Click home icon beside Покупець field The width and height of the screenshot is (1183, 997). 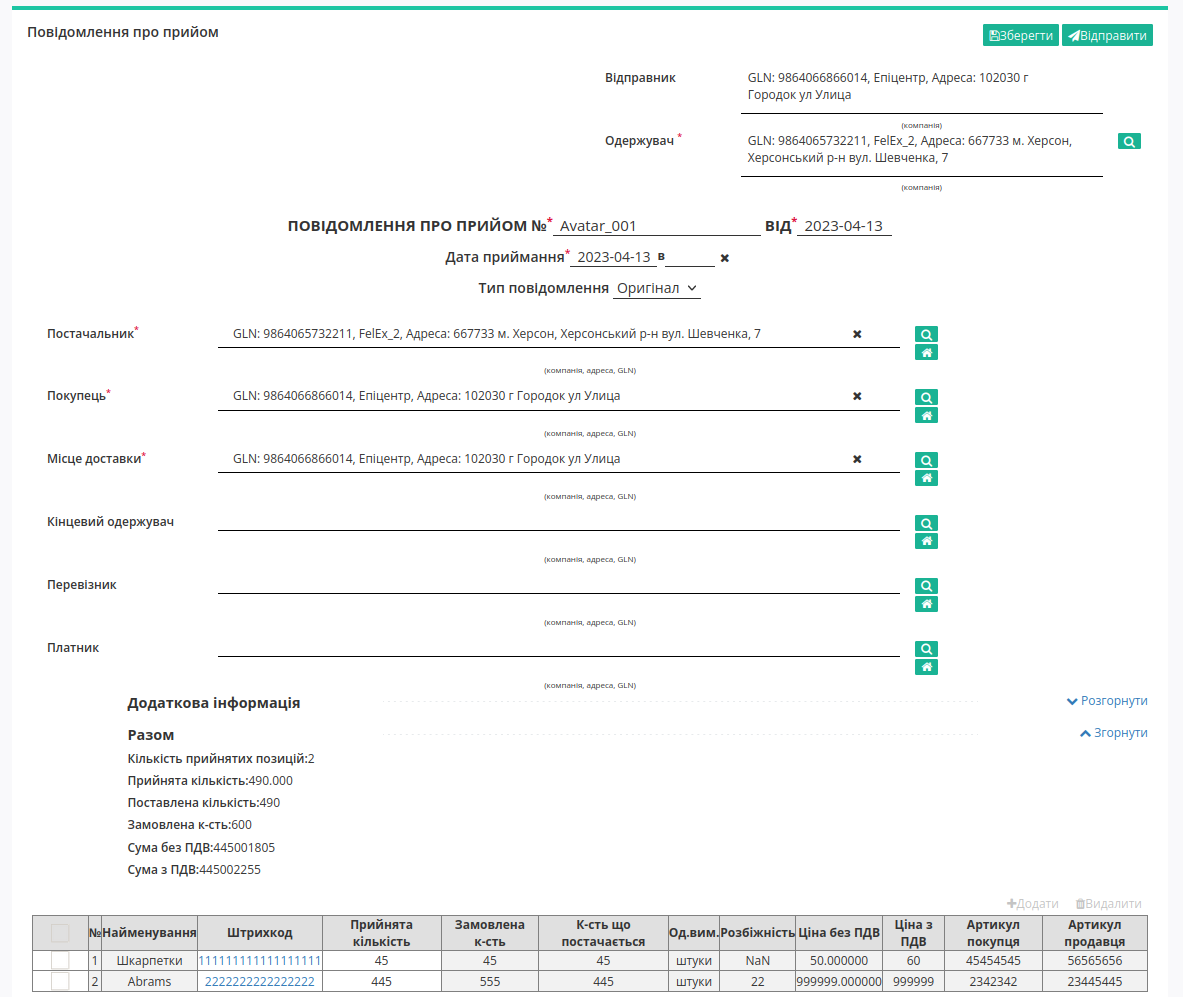(926, 416)
